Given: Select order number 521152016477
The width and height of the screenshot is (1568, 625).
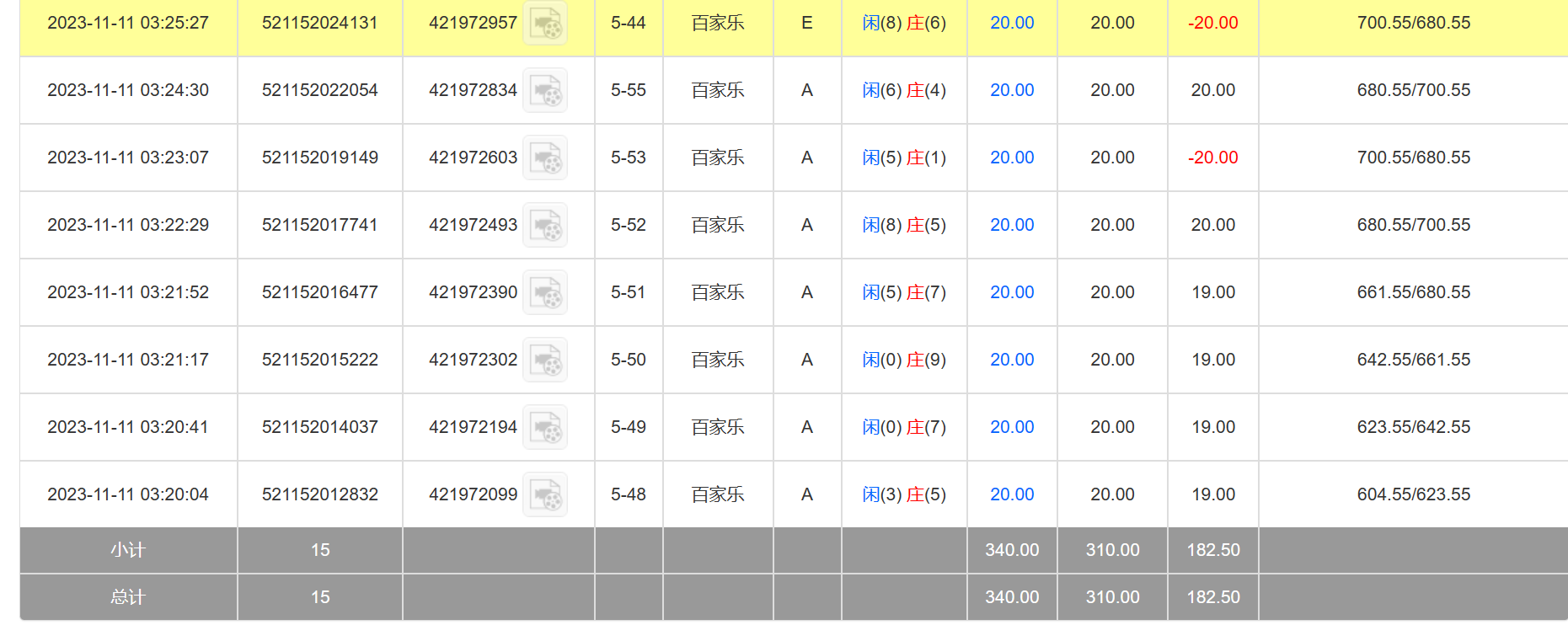Looking at the screenshot, I should [320, 292].
